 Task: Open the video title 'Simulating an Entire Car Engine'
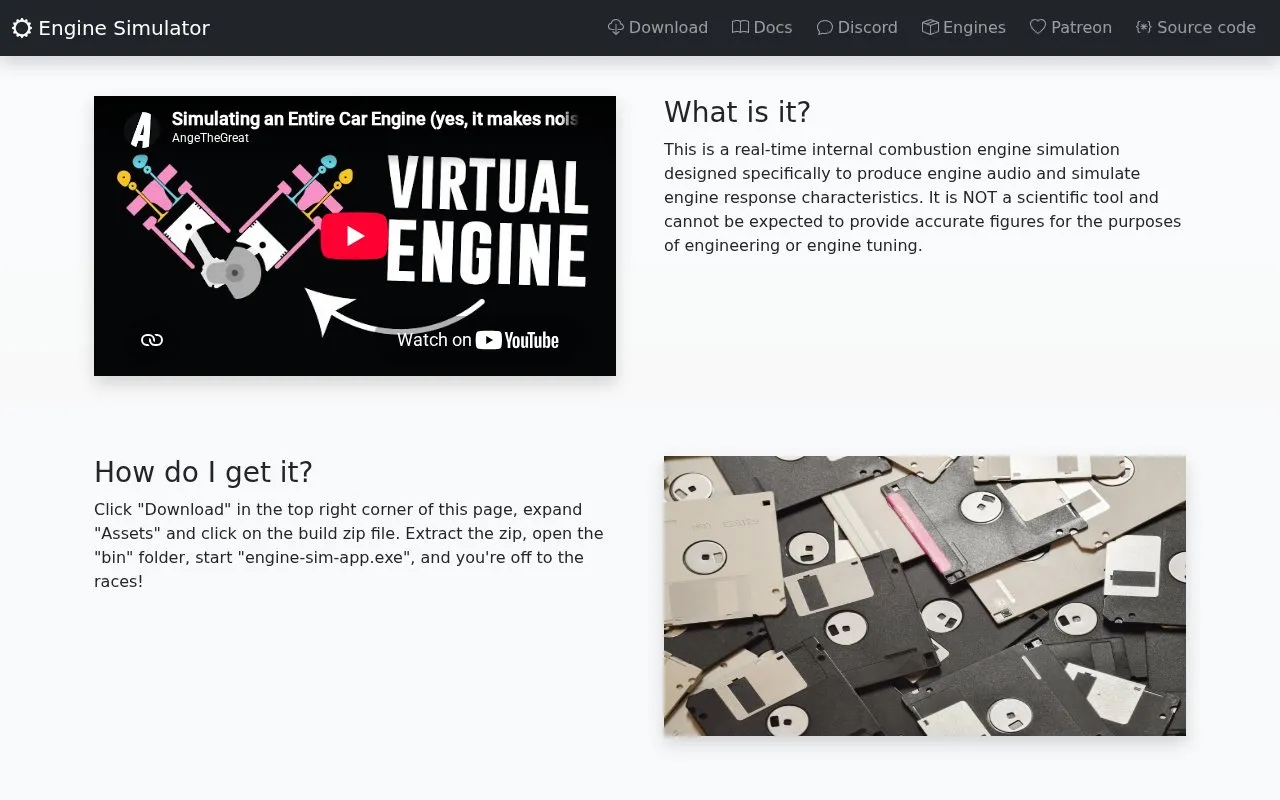coord(375,119)
